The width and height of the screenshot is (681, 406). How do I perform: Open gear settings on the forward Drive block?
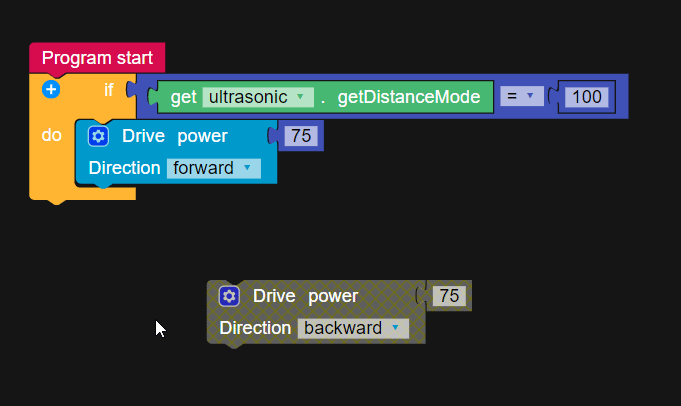(x=98, y=136)
